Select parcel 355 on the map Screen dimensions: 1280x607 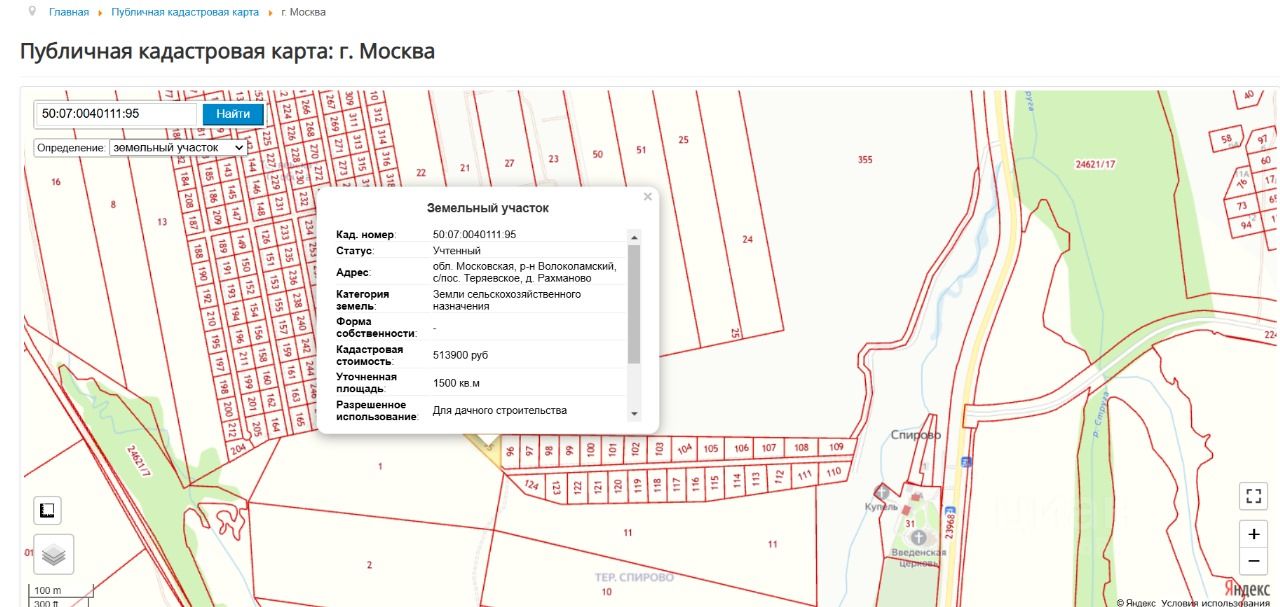(865, 160)
